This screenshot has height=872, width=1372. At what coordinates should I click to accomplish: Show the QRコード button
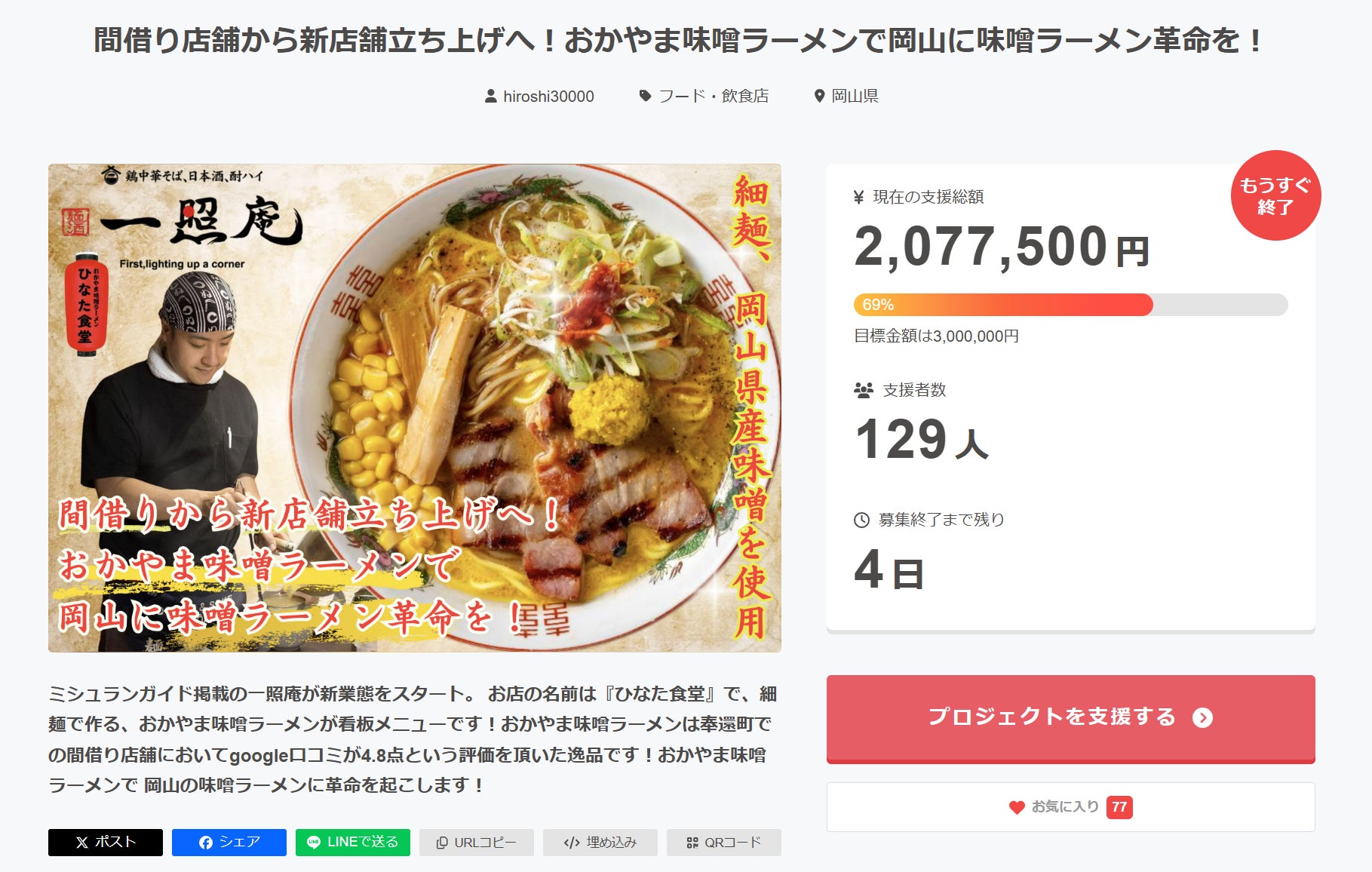(x=724, y=843)
